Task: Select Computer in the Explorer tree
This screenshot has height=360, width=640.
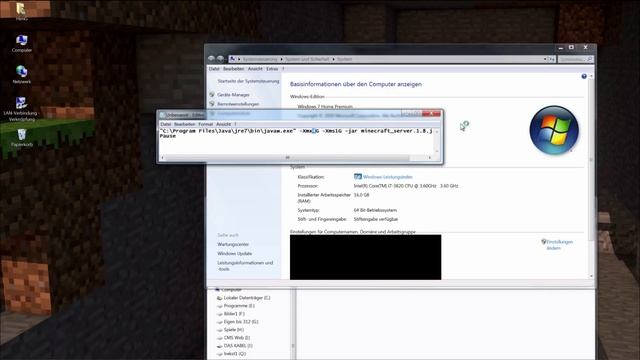Action: (231, 290)
